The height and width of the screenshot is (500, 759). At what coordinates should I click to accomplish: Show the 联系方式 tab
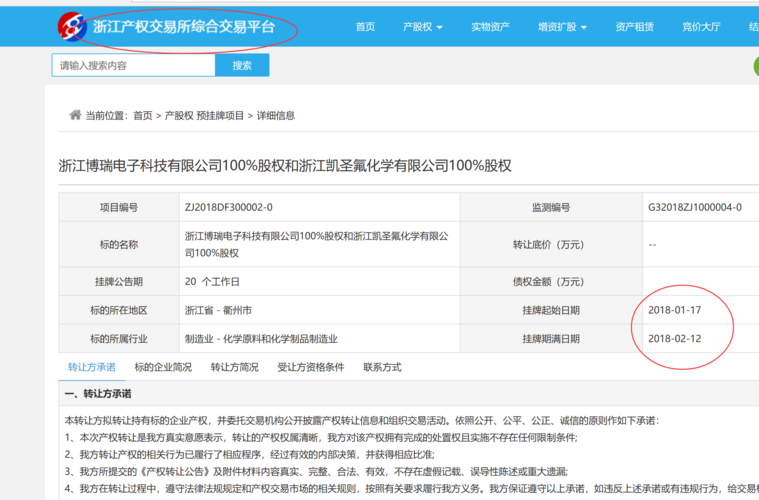point(382,367)
